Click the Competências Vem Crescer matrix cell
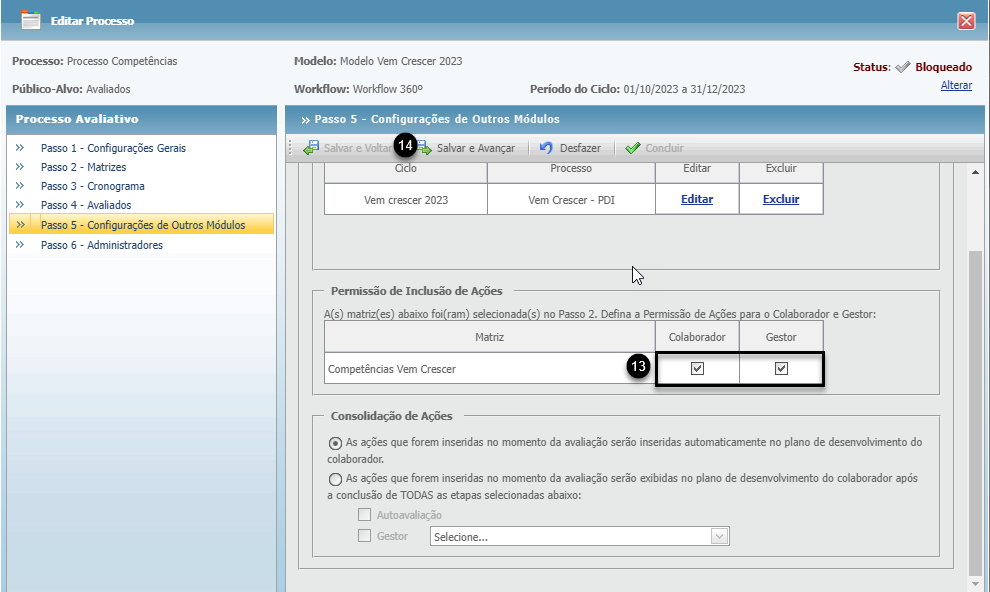 [489, 369]
